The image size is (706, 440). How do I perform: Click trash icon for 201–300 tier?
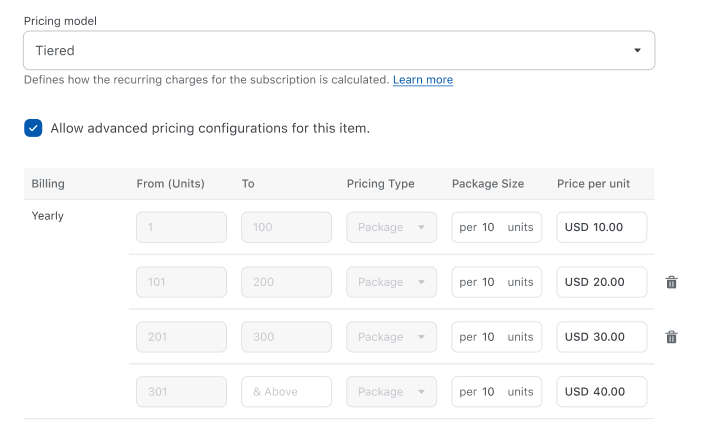pos(671,337)
